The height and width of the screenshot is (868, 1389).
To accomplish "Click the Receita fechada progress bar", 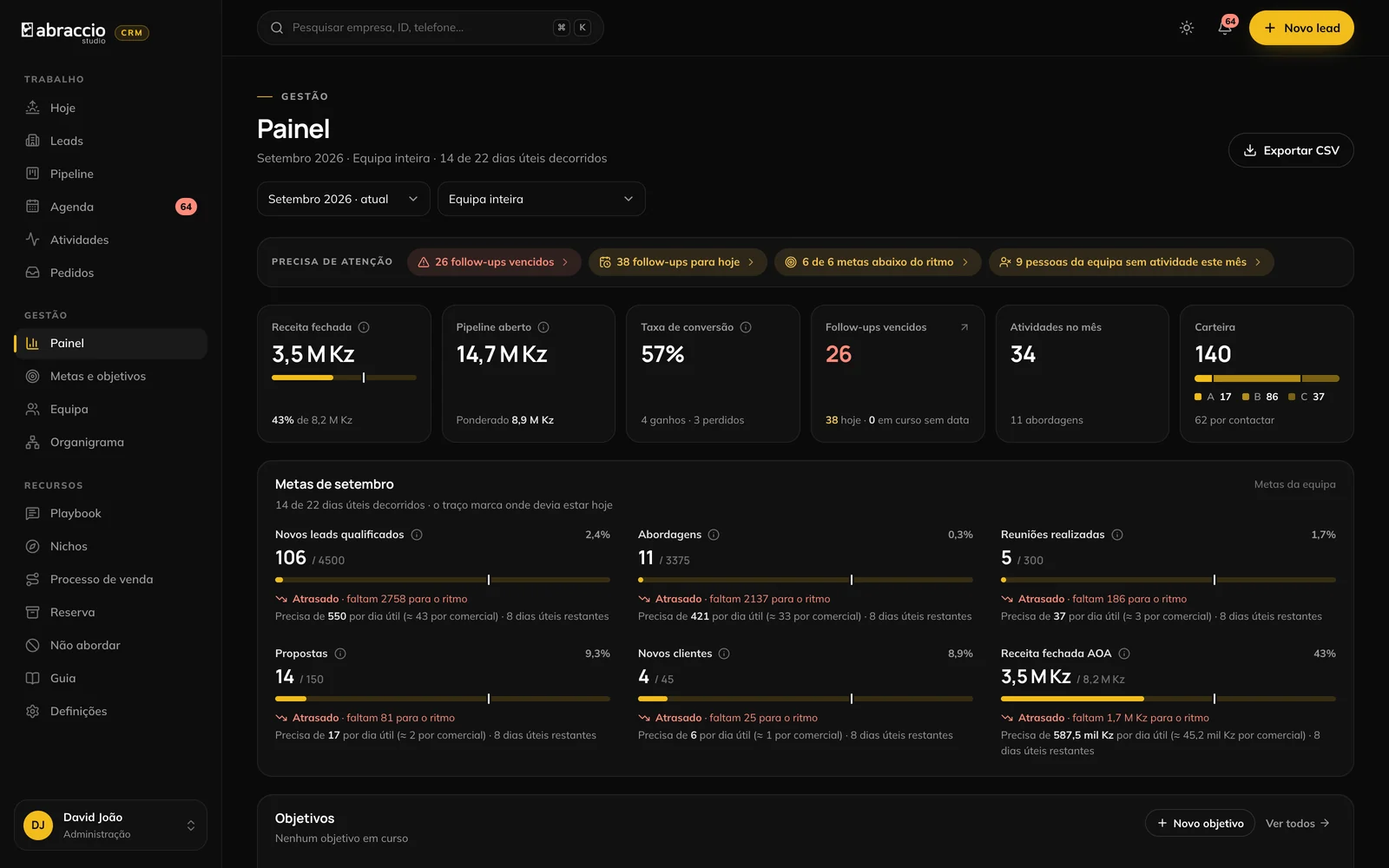I will pos(344,378).
